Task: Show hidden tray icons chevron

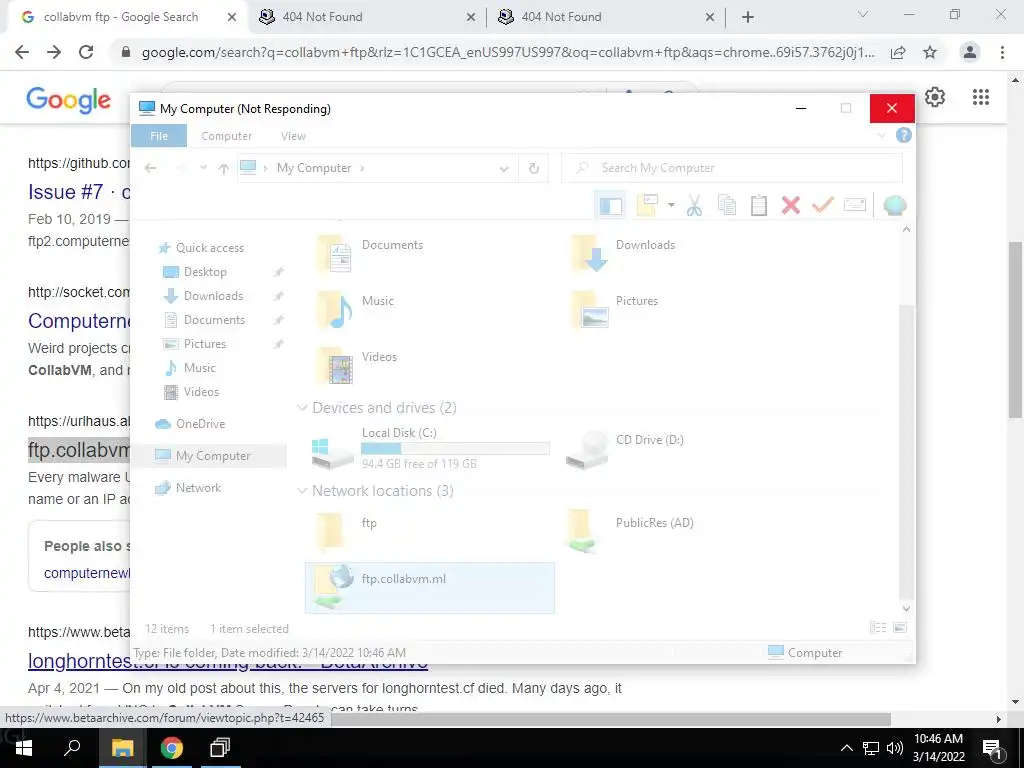Action: click(x=846, y=748)
